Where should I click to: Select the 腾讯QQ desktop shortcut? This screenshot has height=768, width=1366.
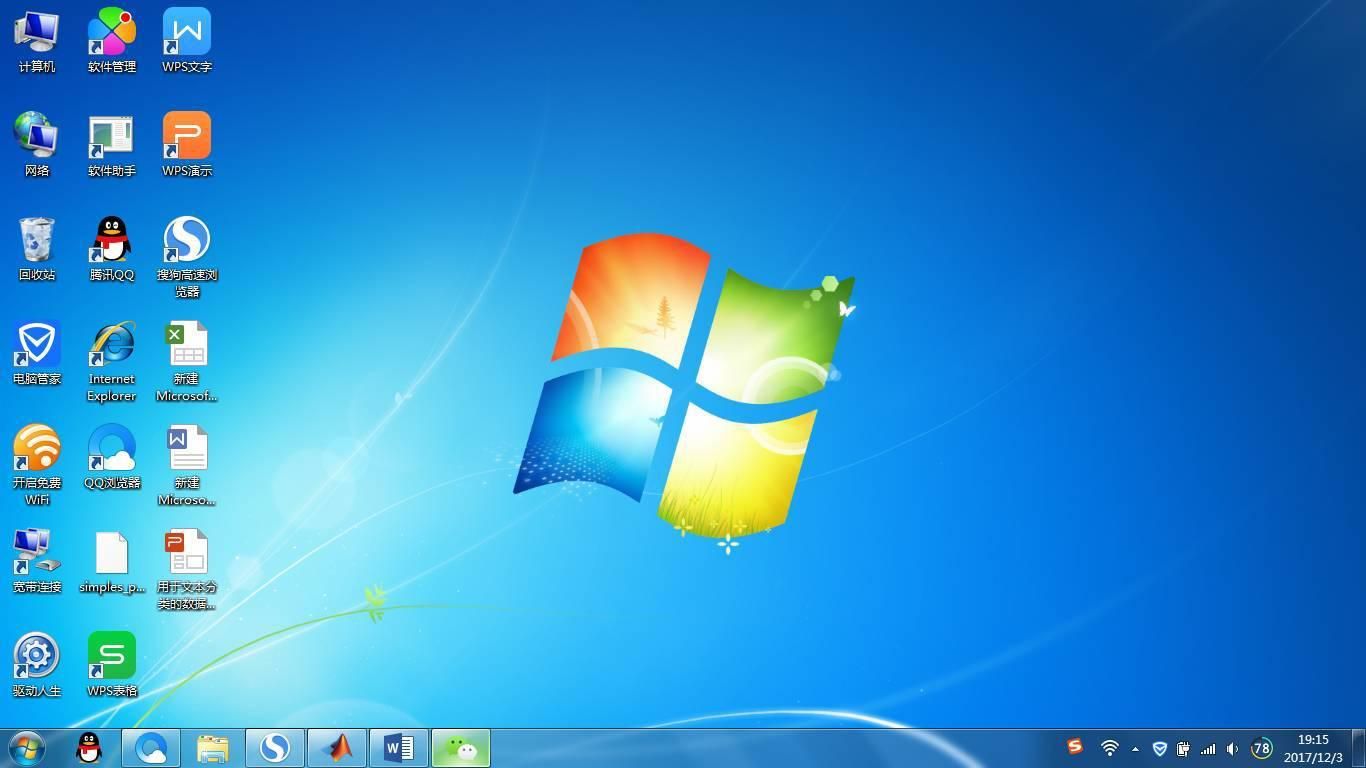(x=112, y=249)
